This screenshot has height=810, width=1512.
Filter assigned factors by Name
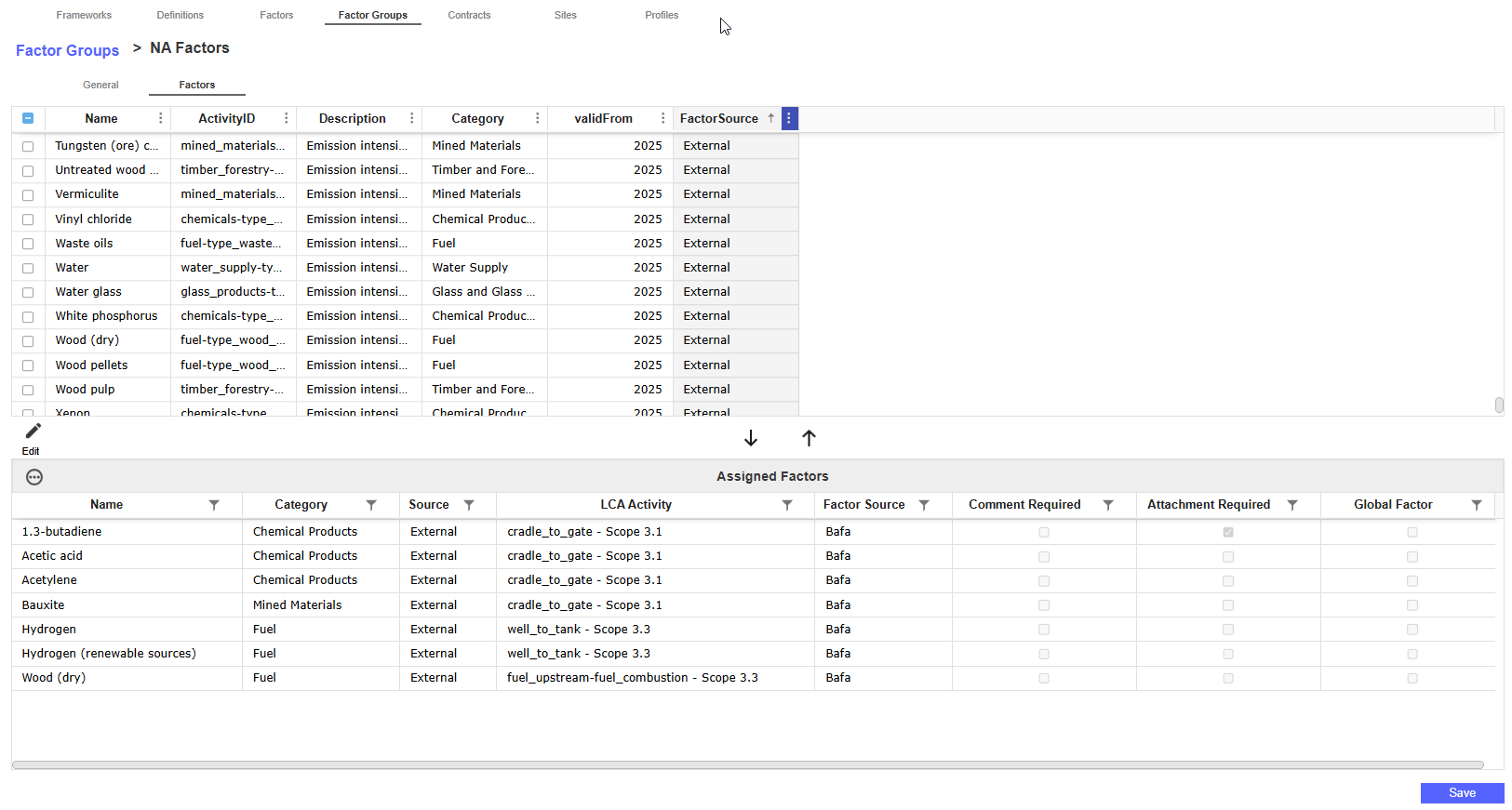coord(214,505)
